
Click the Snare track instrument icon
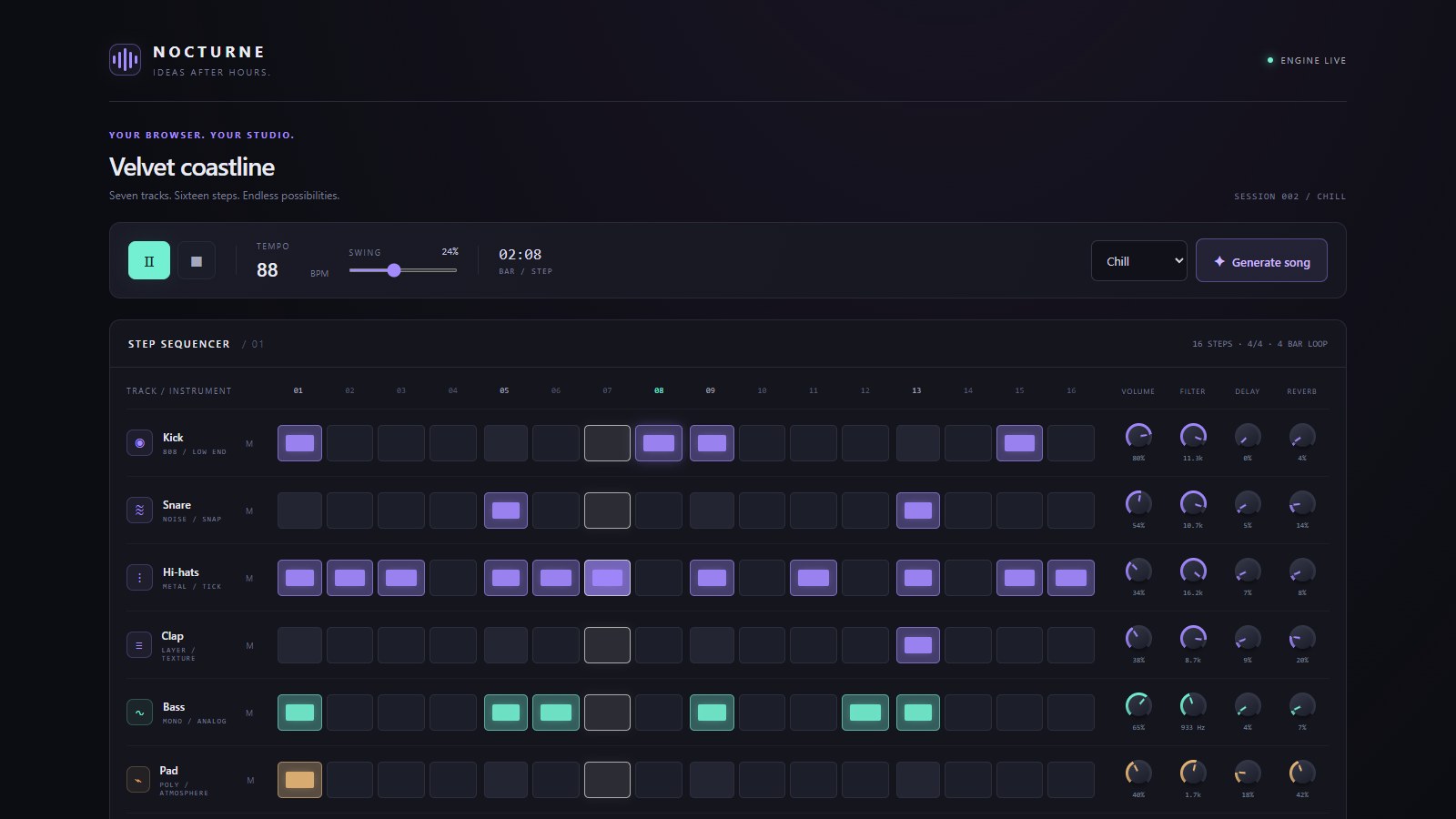pyautogui.click(x=139, y=511)
